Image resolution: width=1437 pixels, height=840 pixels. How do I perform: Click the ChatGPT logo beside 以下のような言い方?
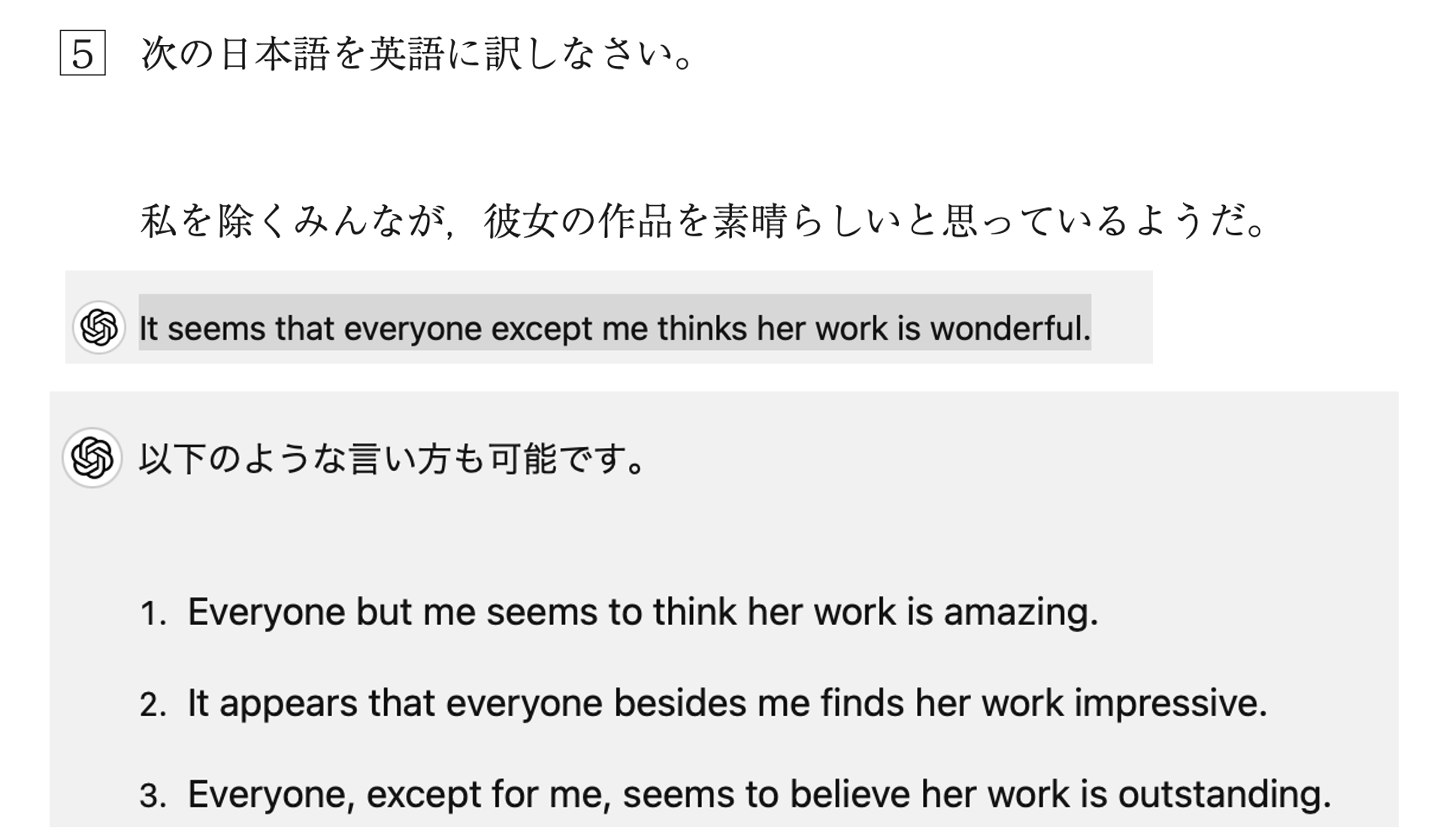pos(92,458)
